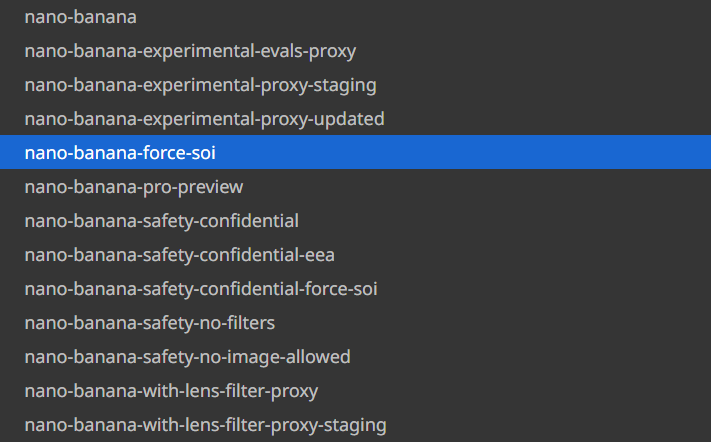Viewport: 711px width, 442px height.
Task: Pick the pro preview variant
Action: click(x=134, y=187)
